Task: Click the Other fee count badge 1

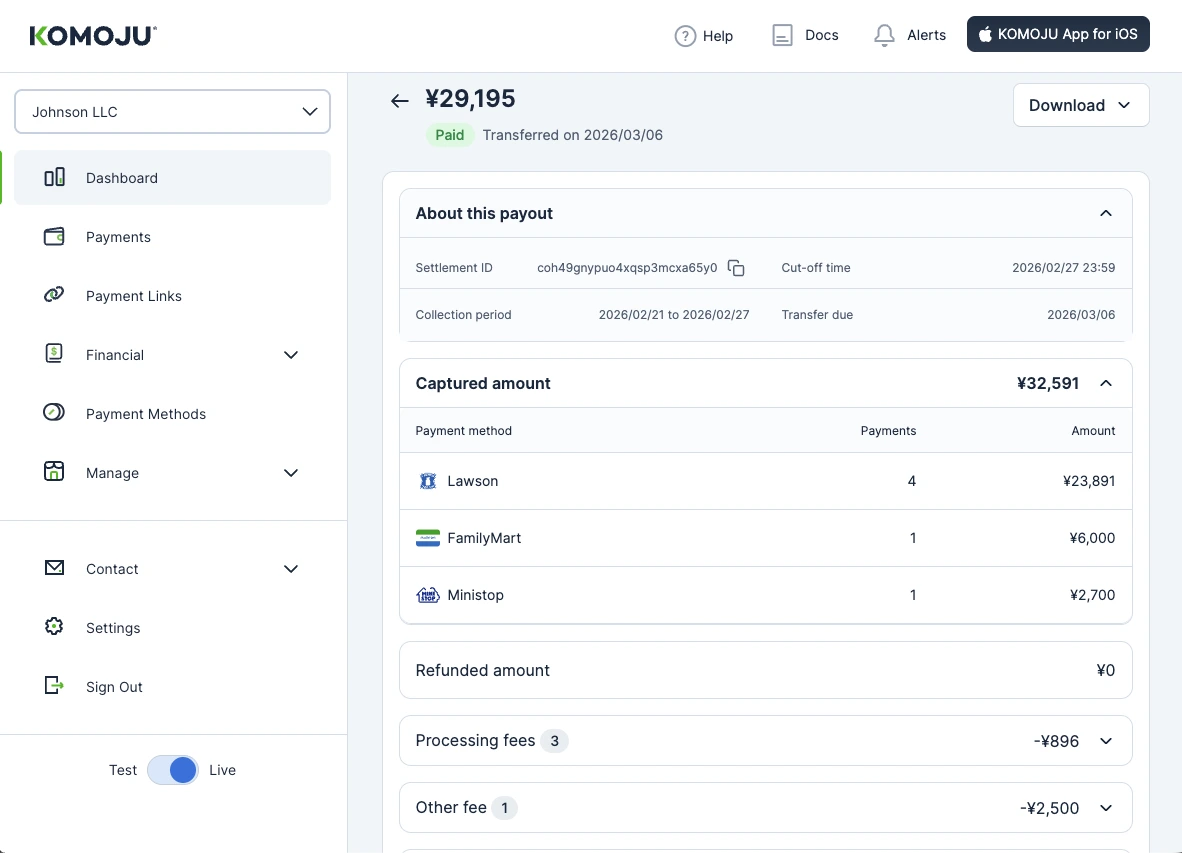Action: pos(504,808)
